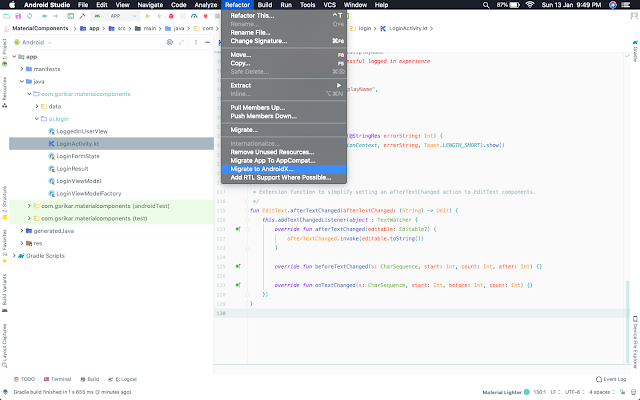Choose Migrate to AndroidX menu item

pyautogui.click(x=284, y=169)
